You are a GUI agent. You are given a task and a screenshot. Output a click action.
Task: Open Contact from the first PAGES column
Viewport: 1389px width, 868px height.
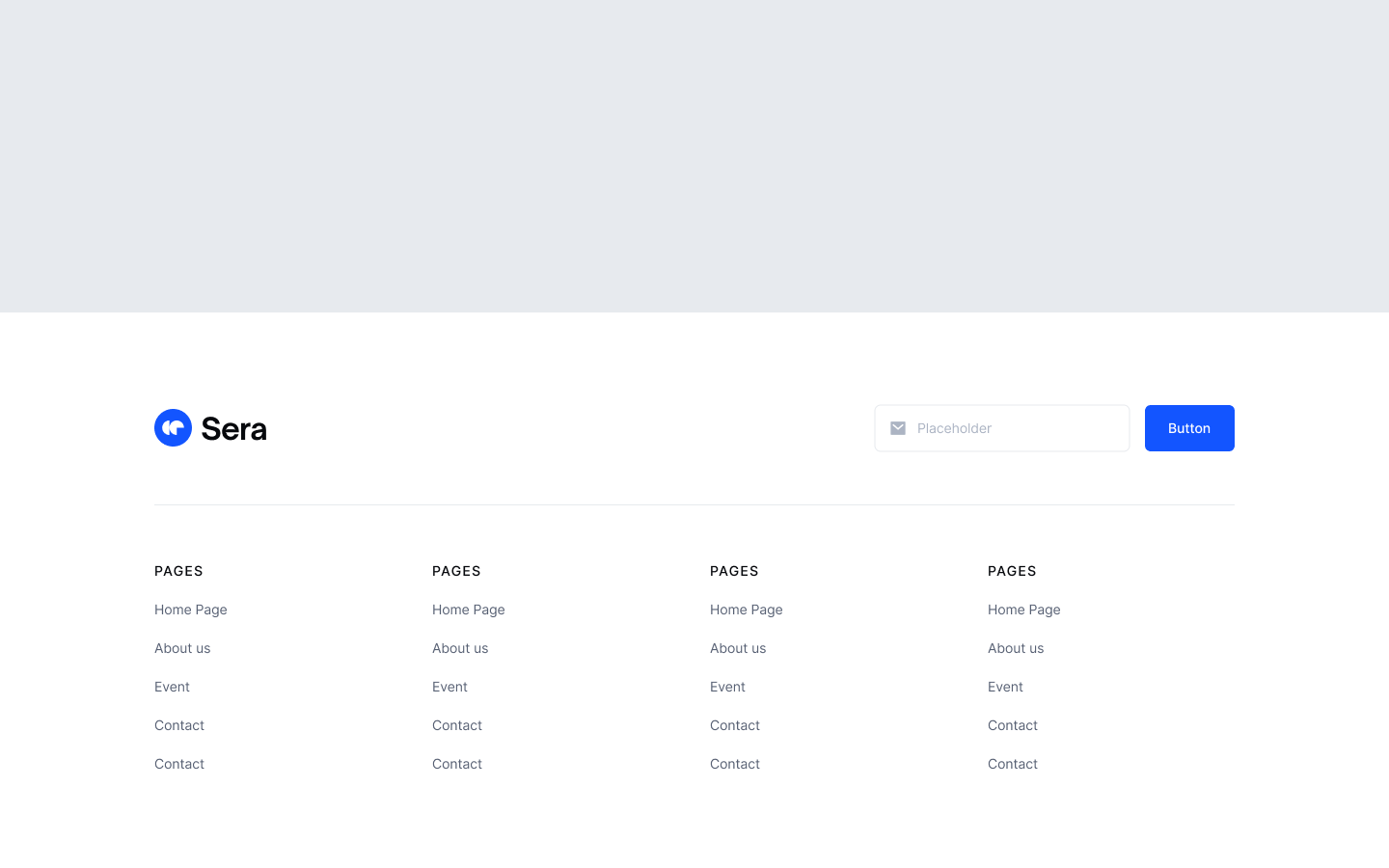[179, 725]
